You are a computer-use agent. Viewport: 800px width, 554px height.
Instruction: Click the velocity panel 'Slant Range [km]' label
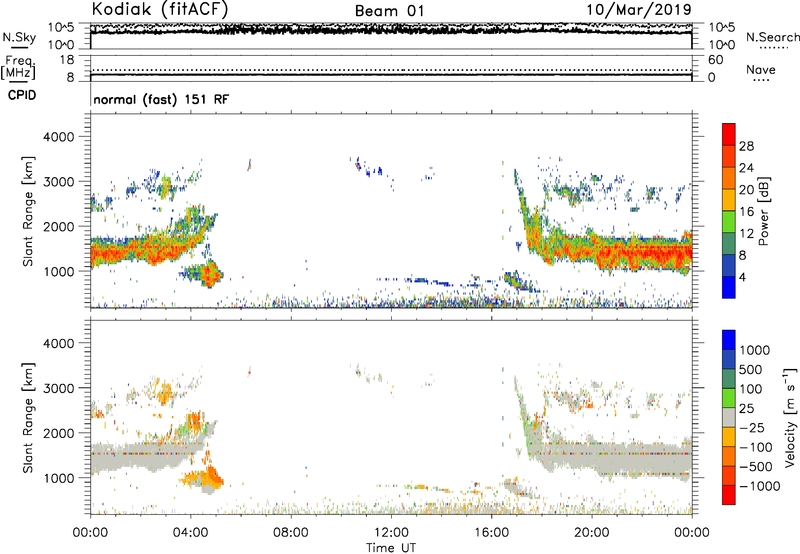point(28,417)
